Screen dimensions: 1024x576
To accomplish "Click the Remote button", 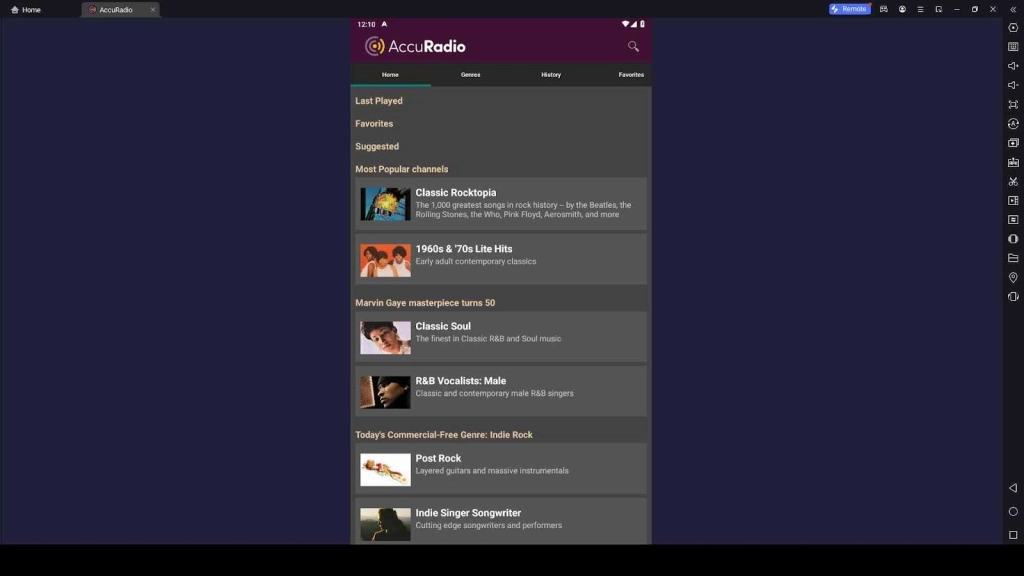I will (x=851, y=8).
